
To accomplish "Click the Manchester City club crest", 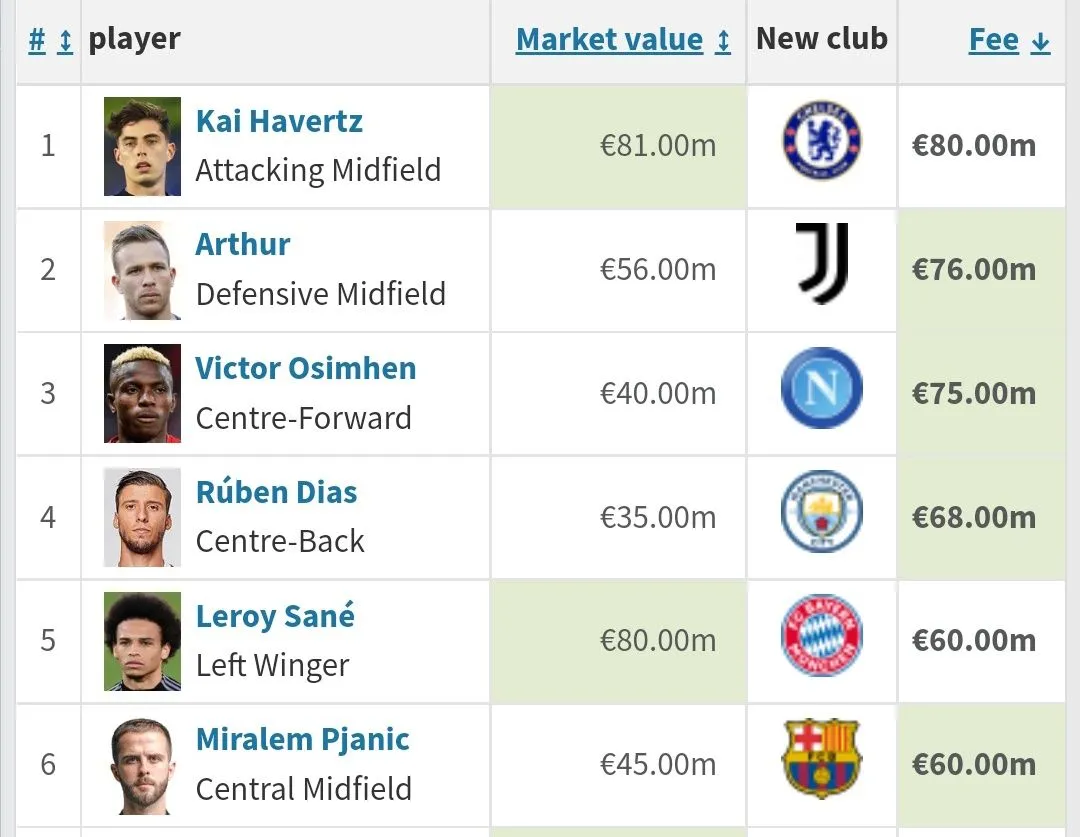I will pyautogui.click(x=821, y=512).
